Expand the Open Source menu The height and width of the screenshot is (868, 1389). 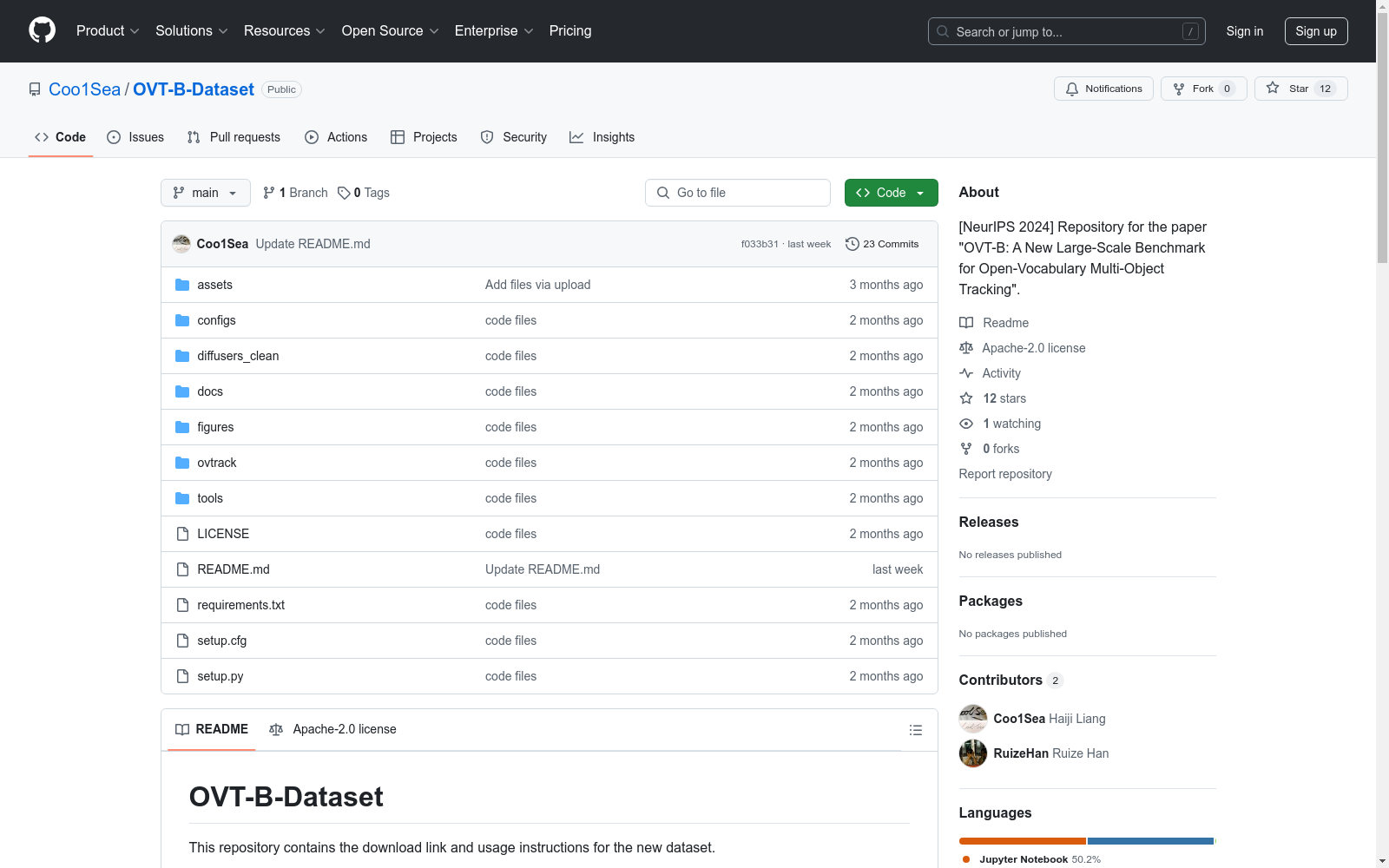[391, 31]
